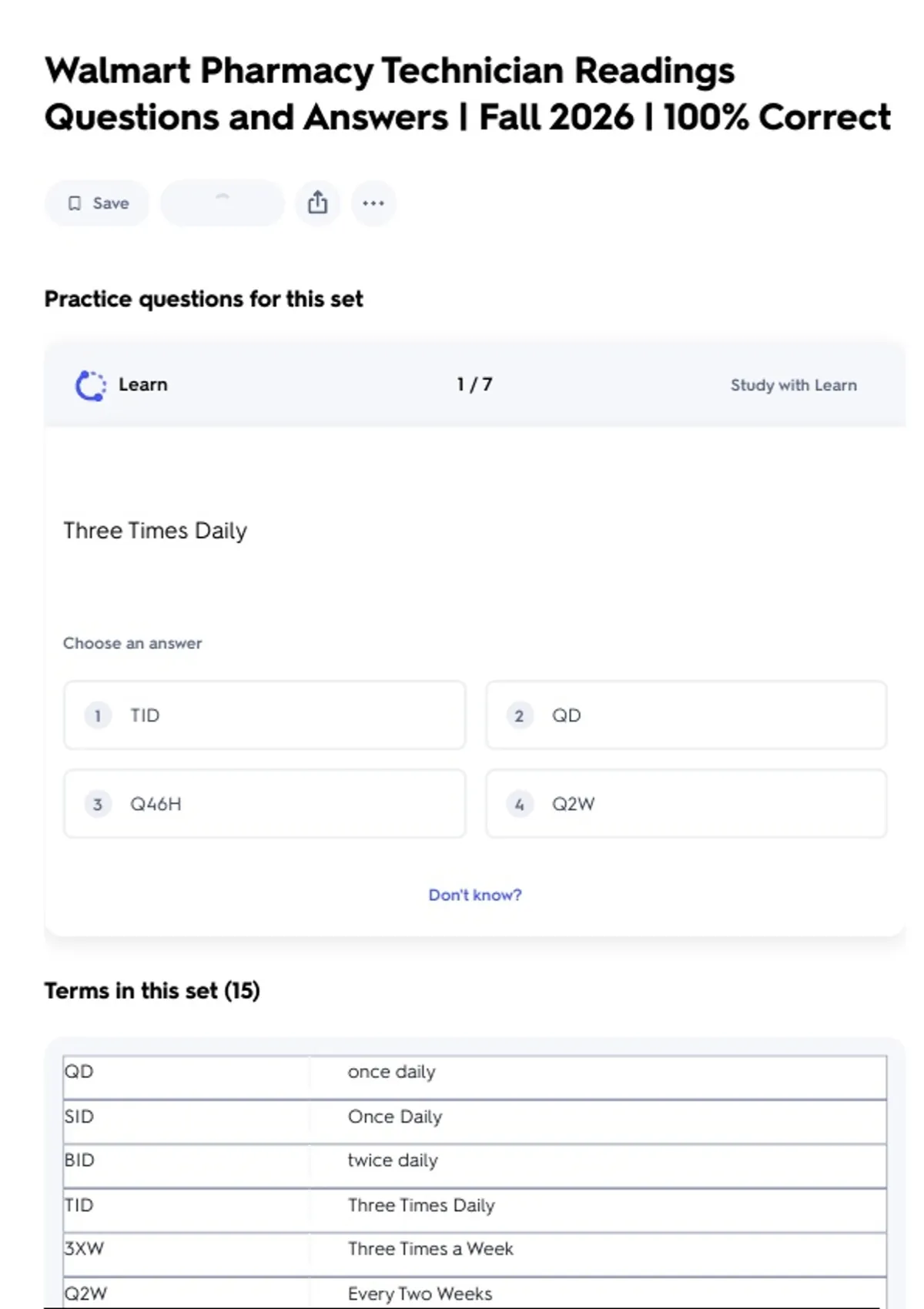Click the SID term row
Viewport: 924px width, 1309px height.
[x=474, y=1117]
